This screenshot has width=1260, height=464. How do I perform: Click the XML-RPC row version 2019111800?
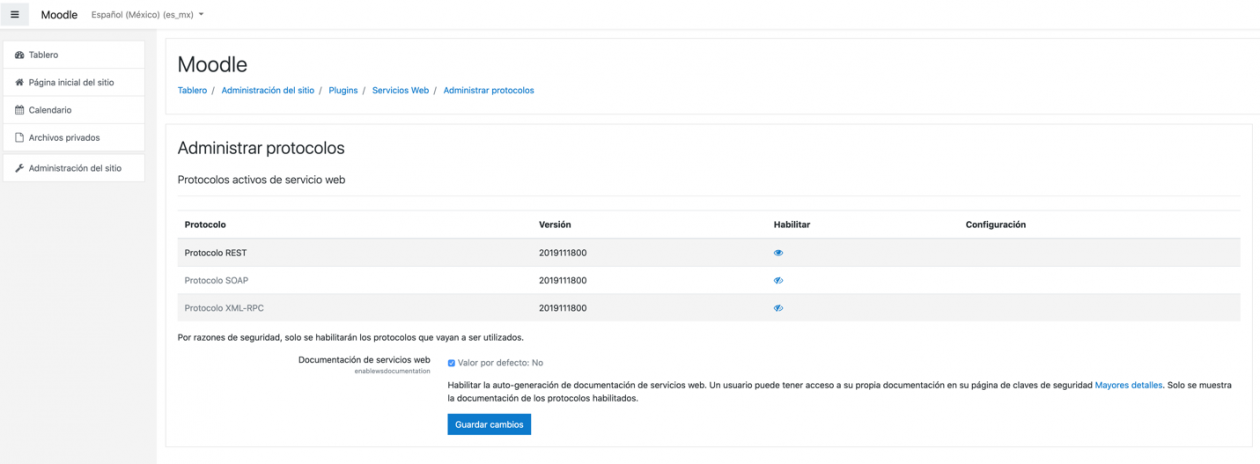click(563, 308)
